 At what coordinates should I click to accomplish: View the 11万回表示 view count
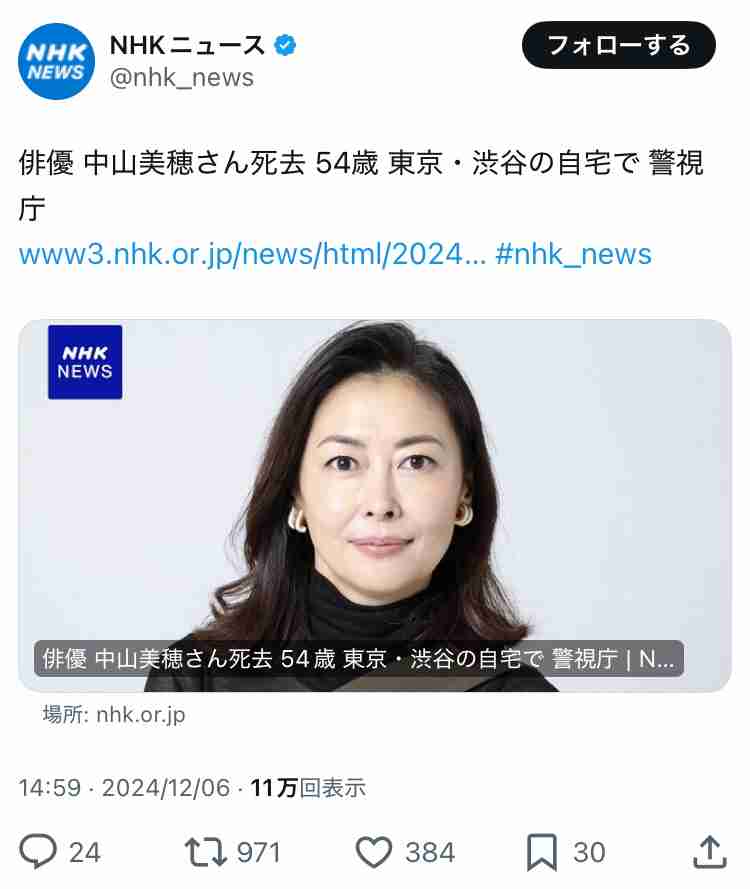point(308,788)
